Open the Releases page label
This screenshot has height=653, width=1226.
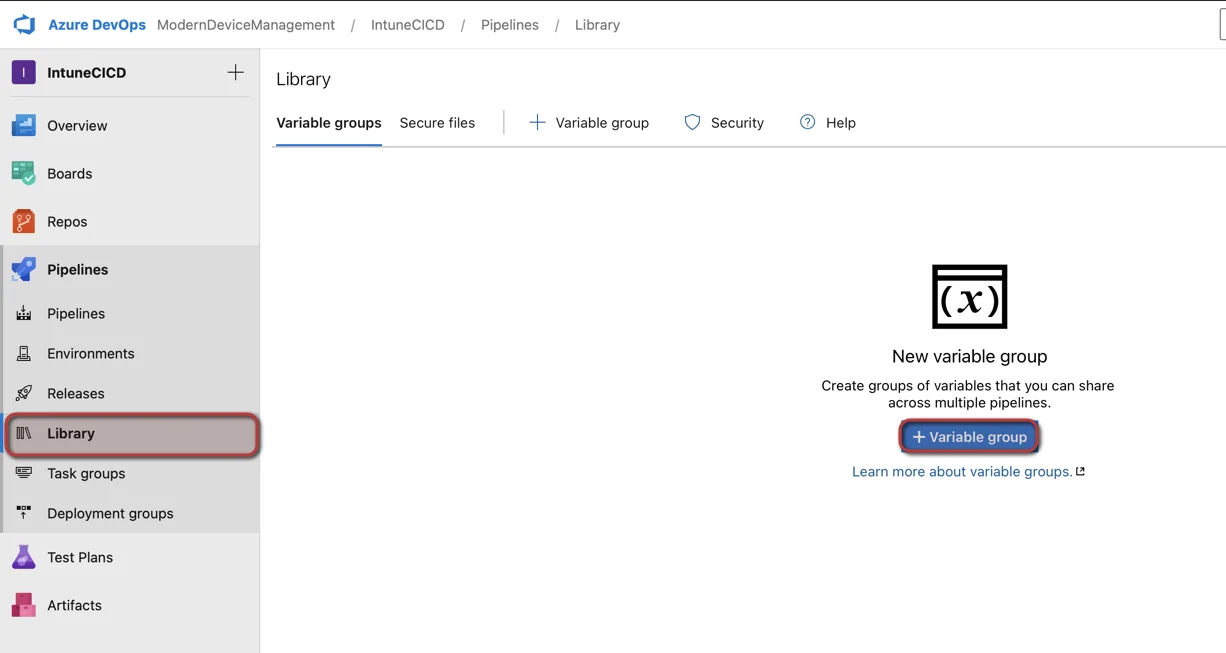point(76,394)
